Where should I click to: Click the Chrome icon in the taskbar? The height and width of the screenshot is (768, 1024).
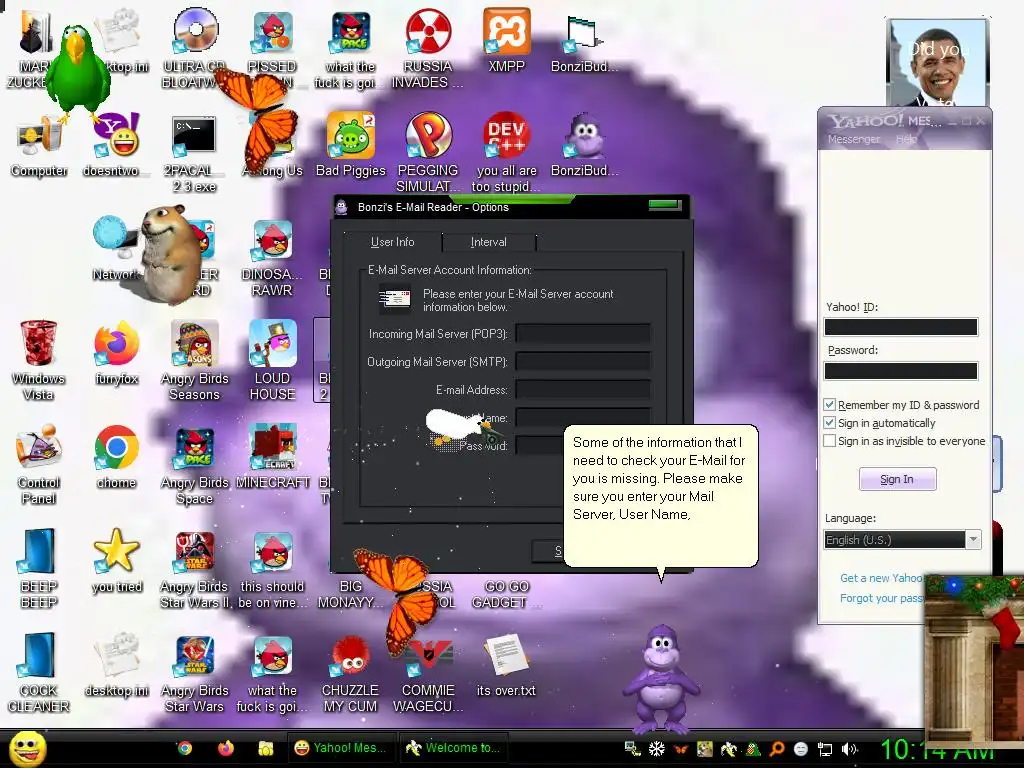coord(185,748)
